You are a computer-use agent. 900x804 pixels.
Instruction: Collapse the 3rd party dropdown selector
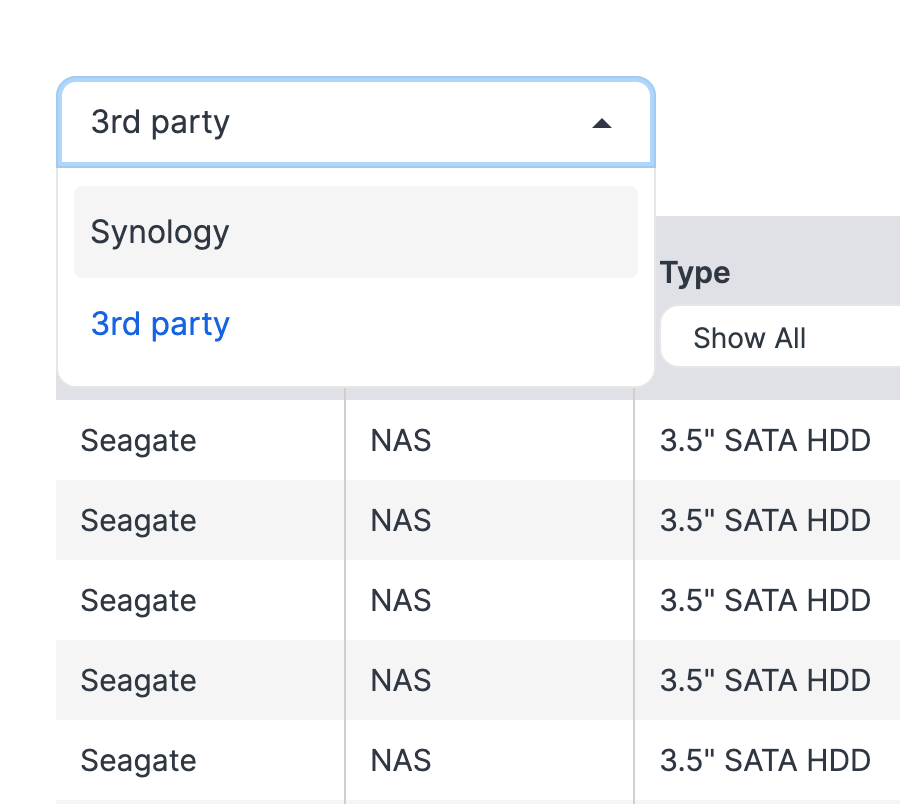(x=356, y=122)
